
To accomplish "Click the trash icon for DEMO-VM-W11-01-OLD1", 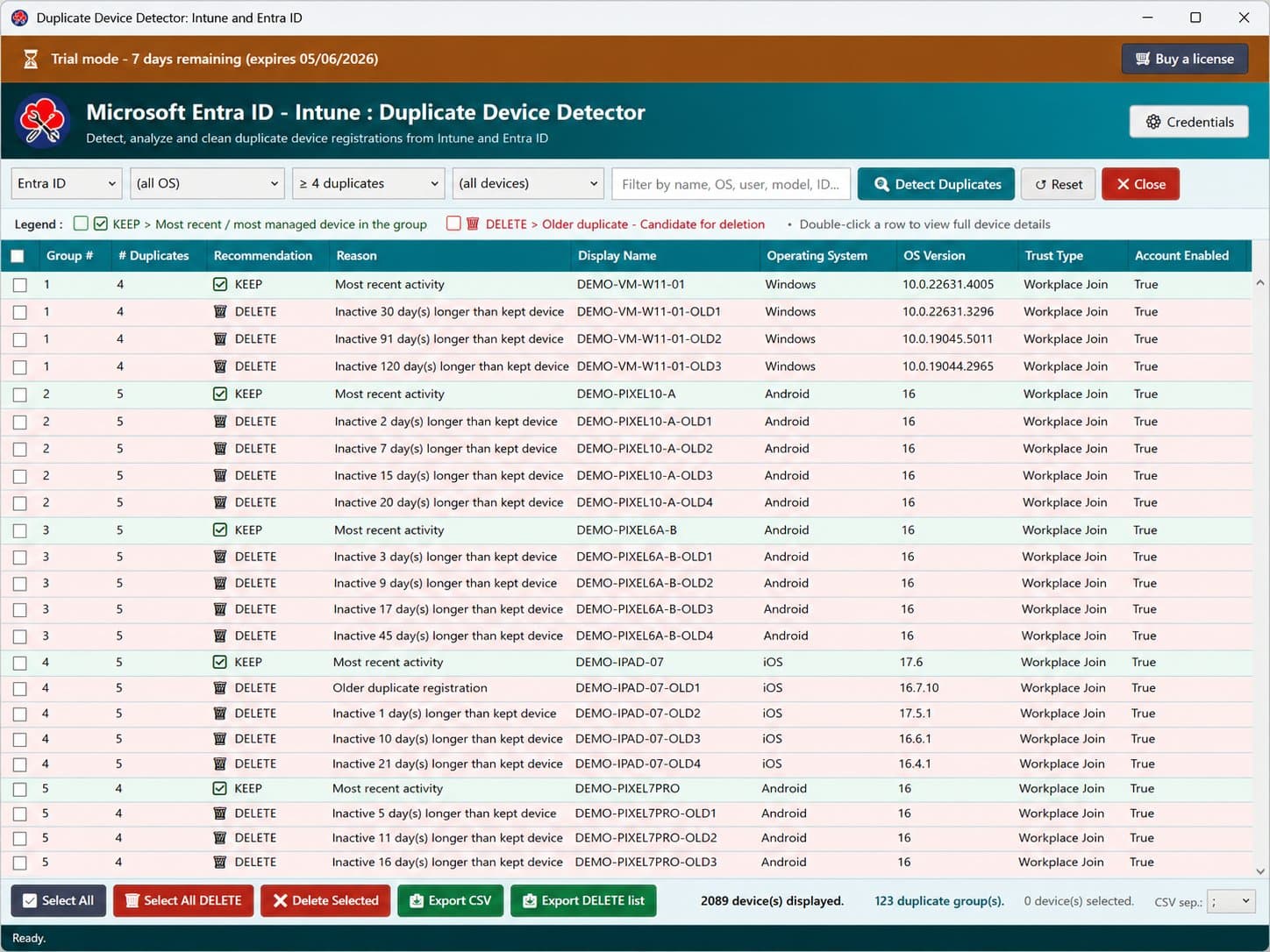I will click(220, 312).
